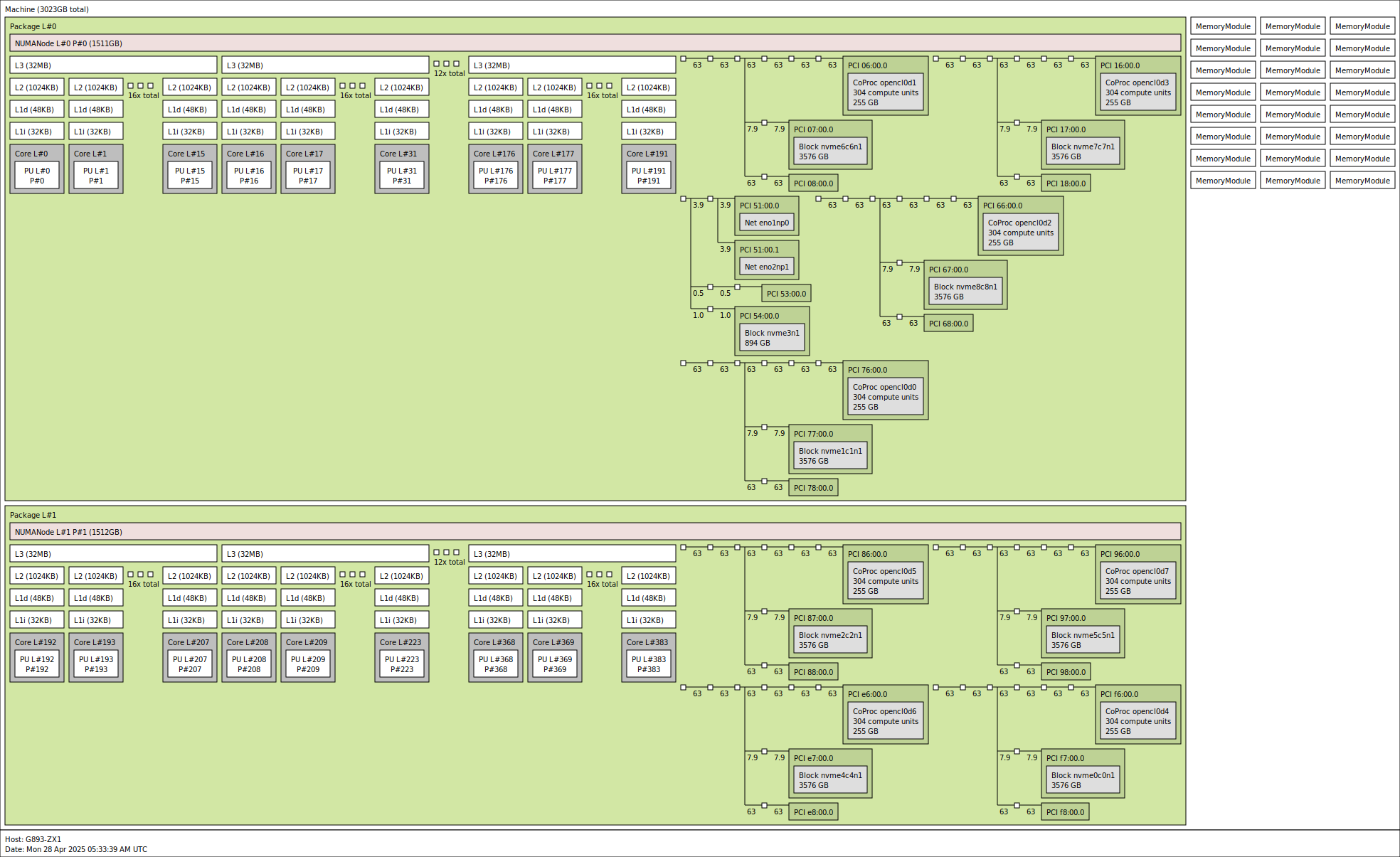Select PU L#191 P#191 box
Viewport: 1400px width, 857px height.
pyautogui.click(x=648, y=176)
